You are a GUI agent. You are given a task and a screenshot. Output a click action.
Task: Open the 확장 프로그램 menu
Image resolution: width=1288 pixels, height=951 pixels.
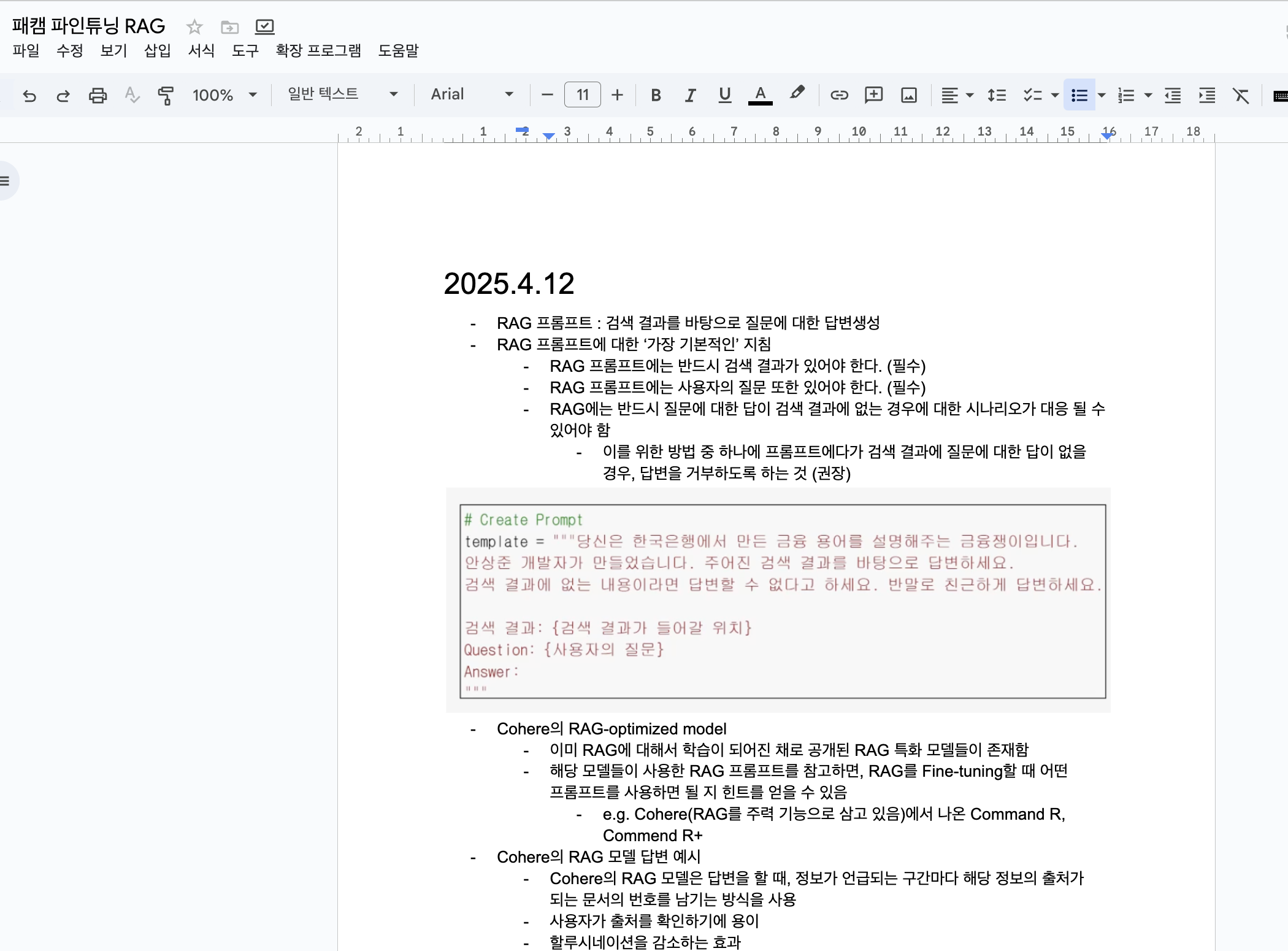(318, 50)
